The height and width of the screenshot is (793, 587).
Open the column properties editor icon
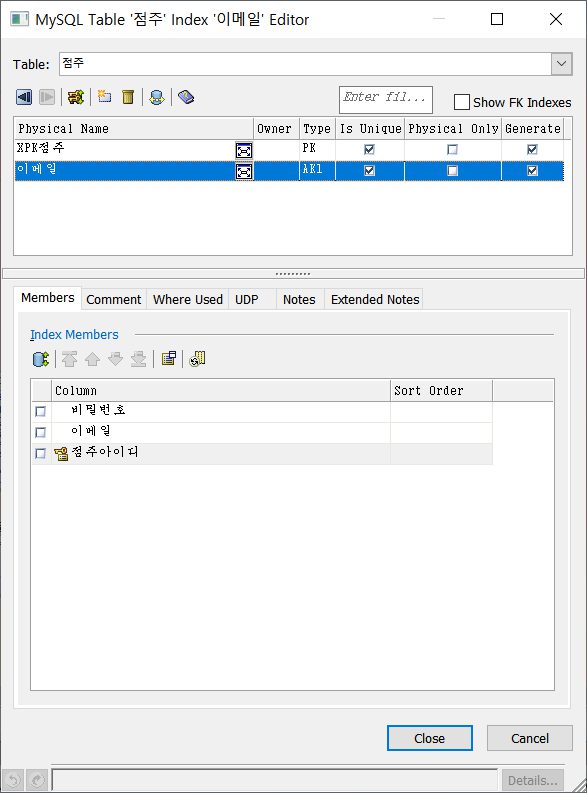click(x=169, y=359)
